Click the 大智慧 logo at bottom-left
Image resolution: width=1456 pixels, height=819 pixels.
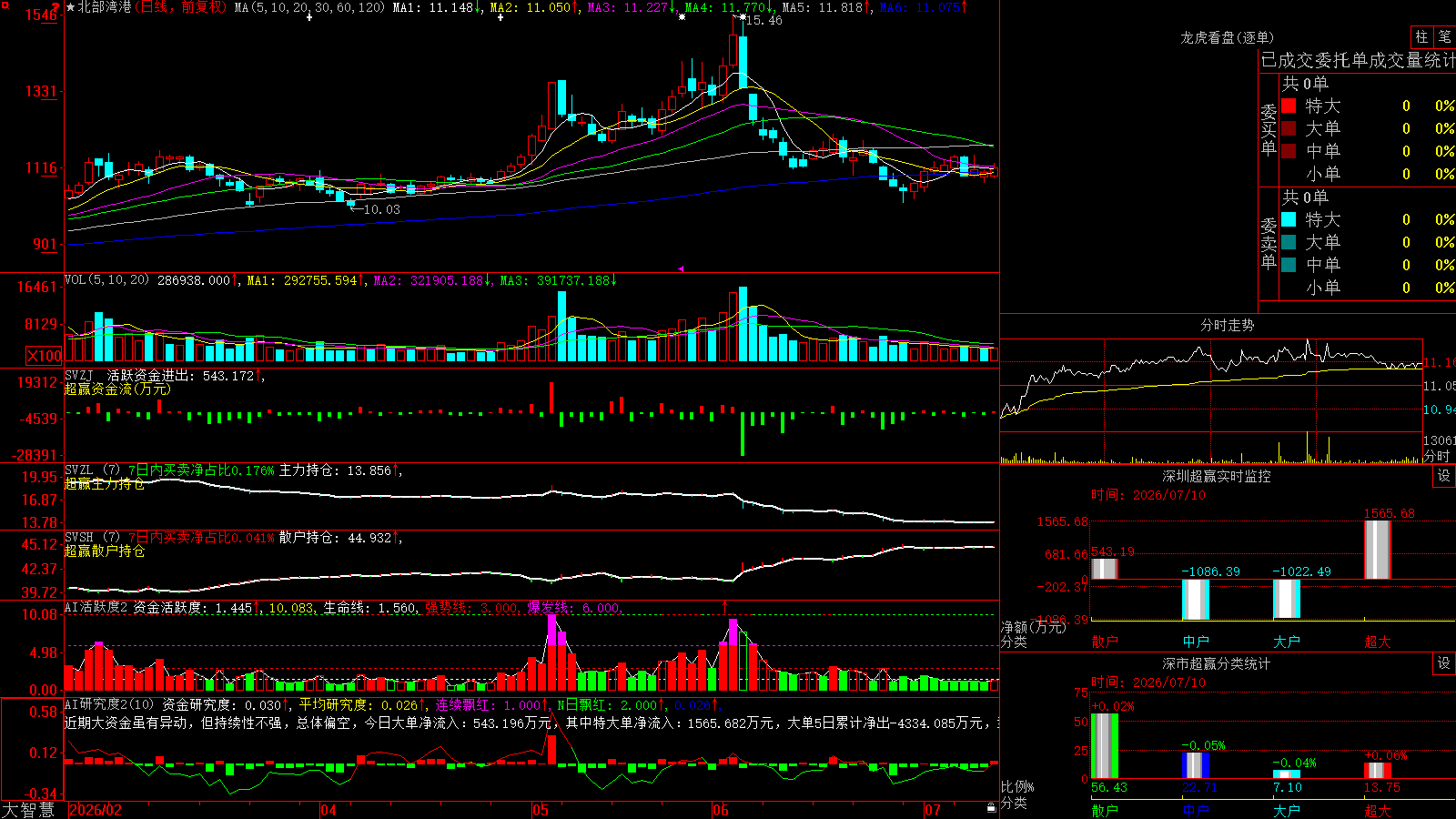click(28, 810)
